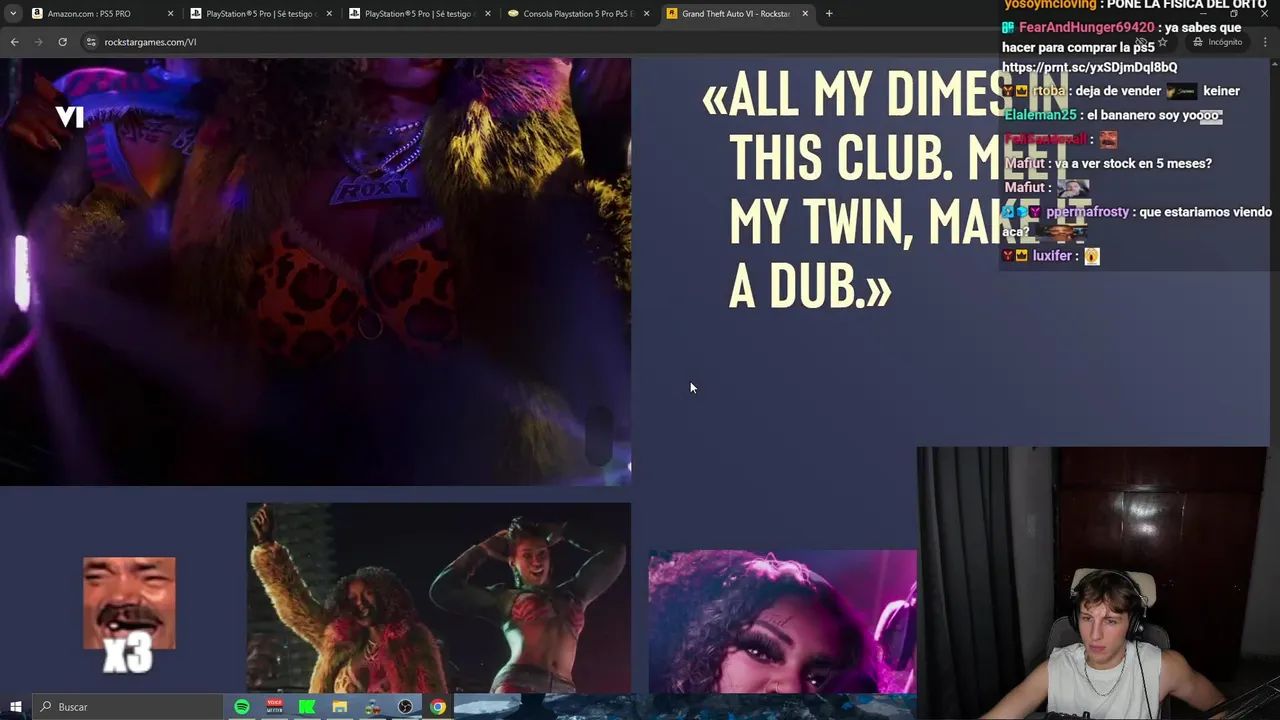Close the Amazon.com PS5 PRO tab
Viewport: 1280px width, 720px height.
tap(170, 14)
